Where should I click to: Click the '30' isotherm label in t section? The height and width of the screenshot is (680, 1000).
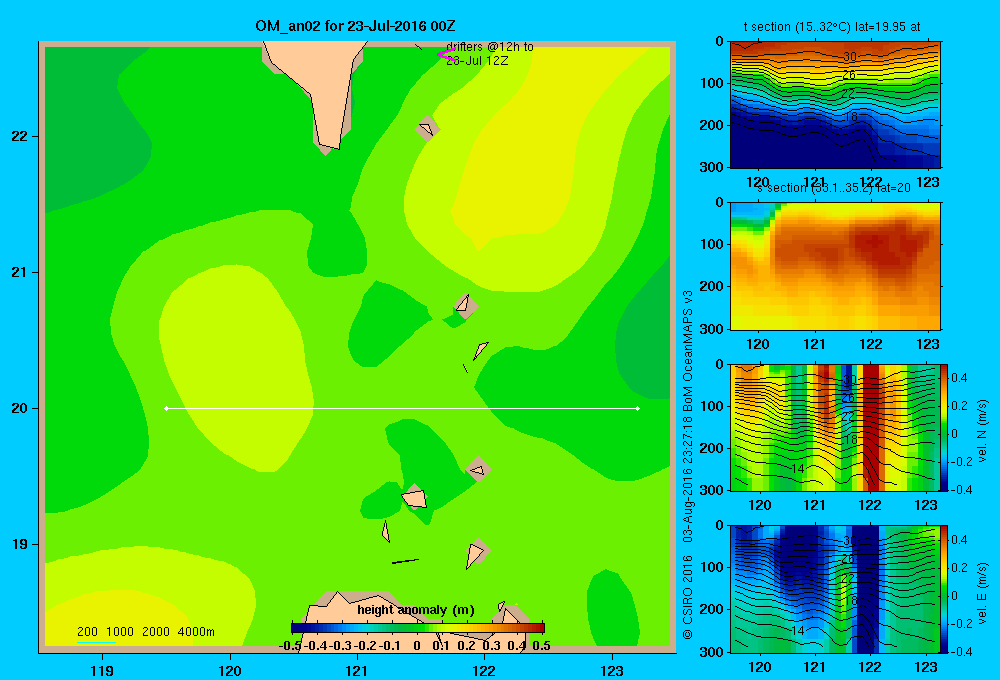click(x=850, y=57)
